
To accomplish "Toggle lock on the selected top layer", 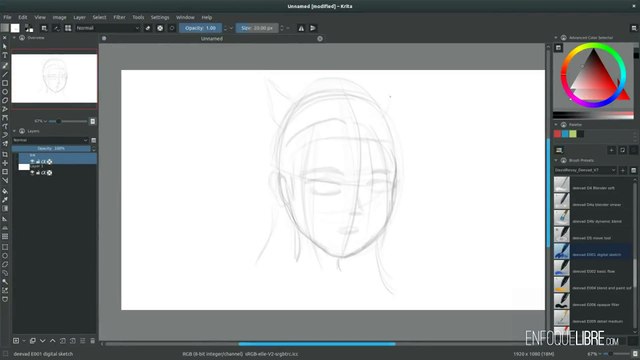I will (x=38, y=162).
